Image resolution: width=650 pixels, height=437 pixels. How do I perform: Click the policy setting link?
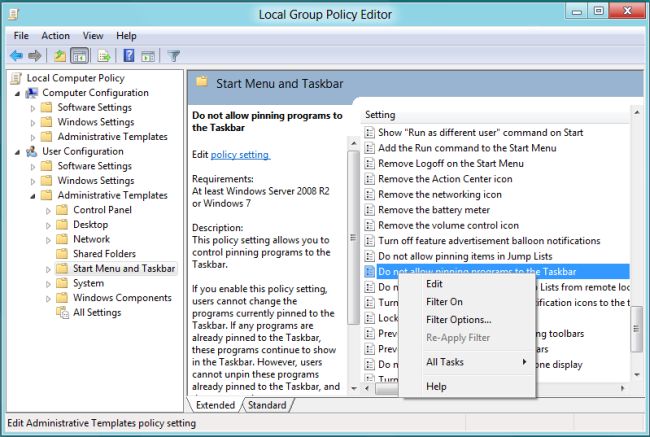pyautogui.click(x=240, y=155)
